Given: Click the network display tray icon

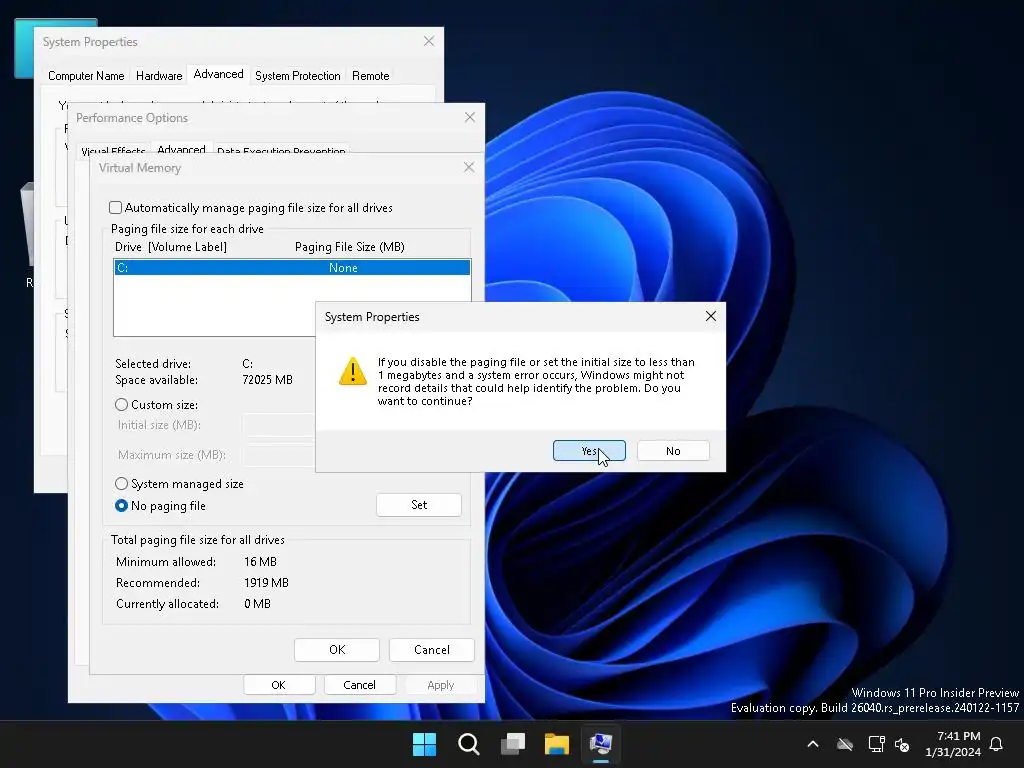Looking at the screenshot, I should click(876, 744).
